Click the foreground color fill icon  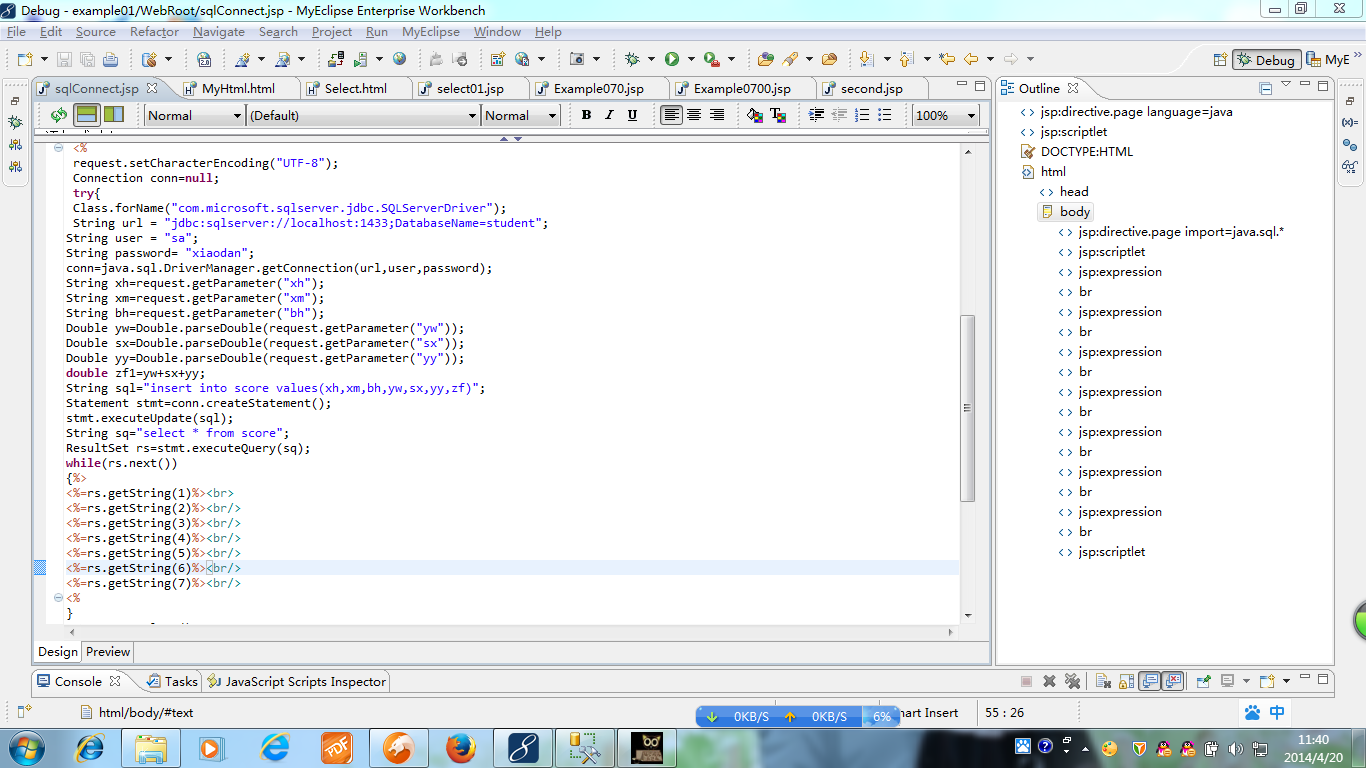[755, 115]
